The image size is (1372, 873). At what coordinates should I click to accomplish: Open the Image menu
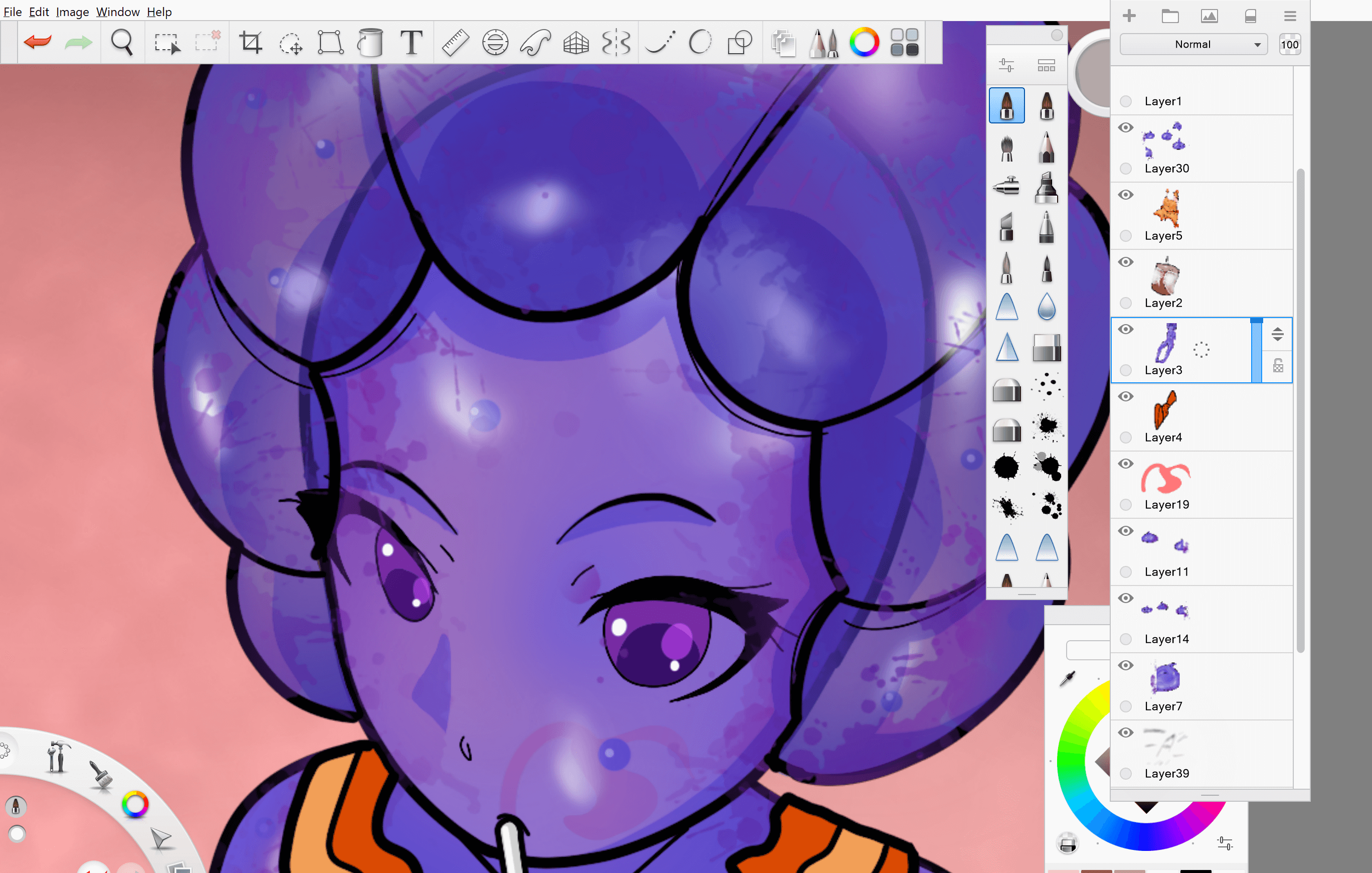72,12
